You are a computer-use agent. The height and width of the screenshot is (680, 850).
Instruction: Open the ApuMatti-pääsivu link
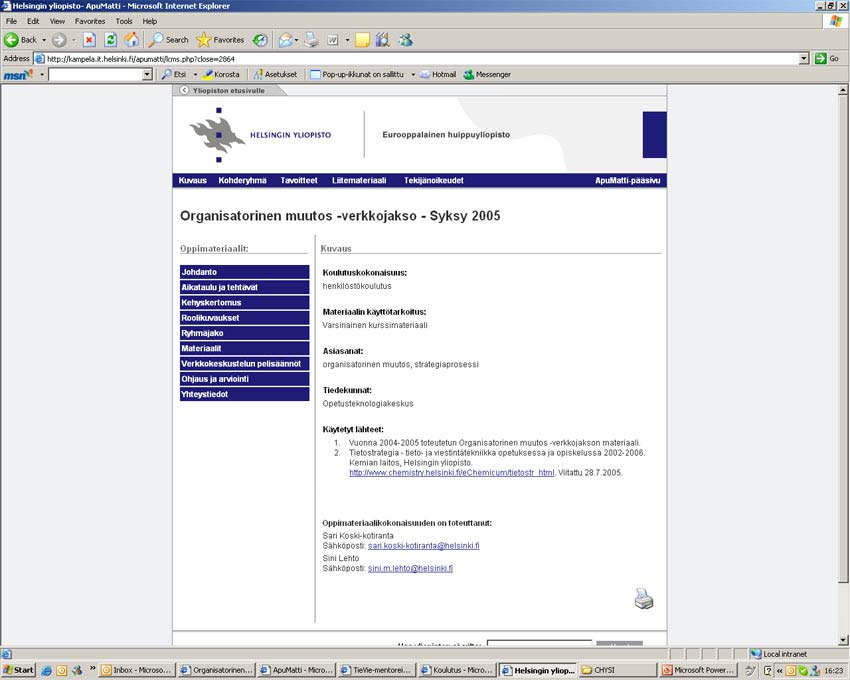coord(628,181)
